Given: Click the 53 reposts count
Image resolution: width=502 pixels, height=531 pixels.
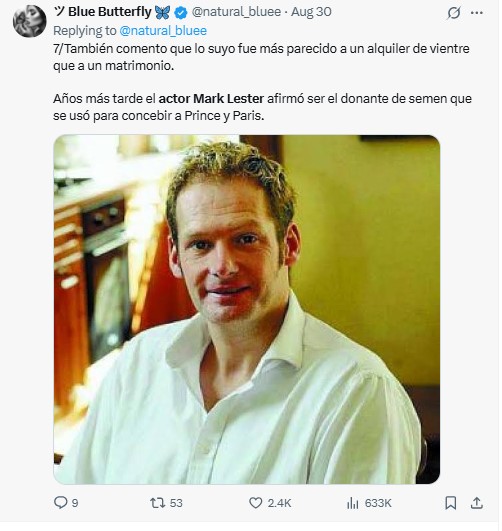Looking at the screenshot, I should tap(177, 505).
